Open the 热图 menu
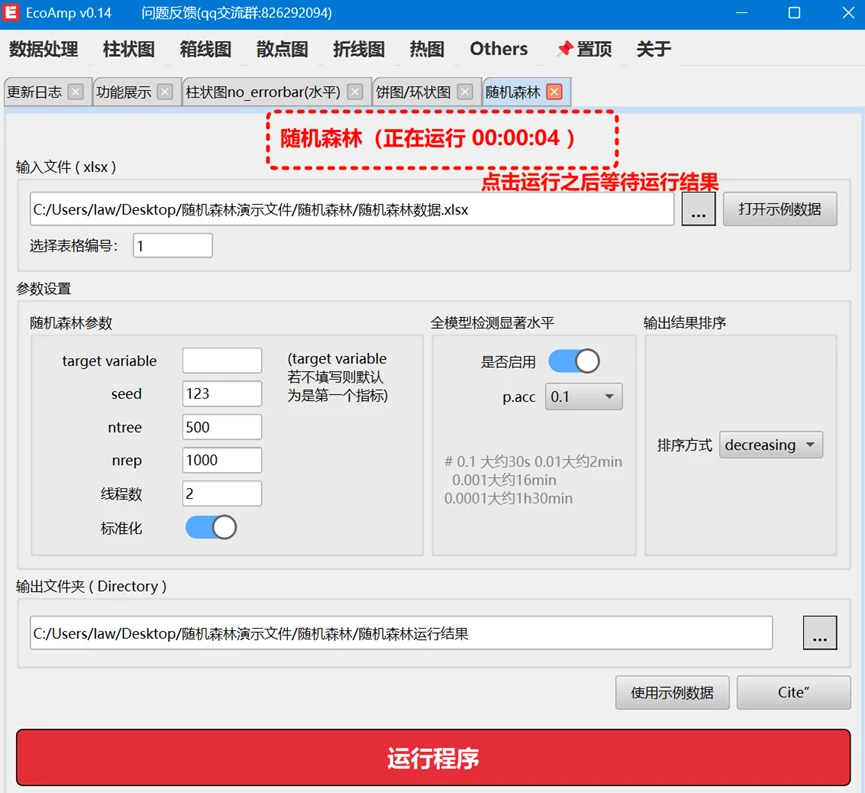 coord(427,49)
